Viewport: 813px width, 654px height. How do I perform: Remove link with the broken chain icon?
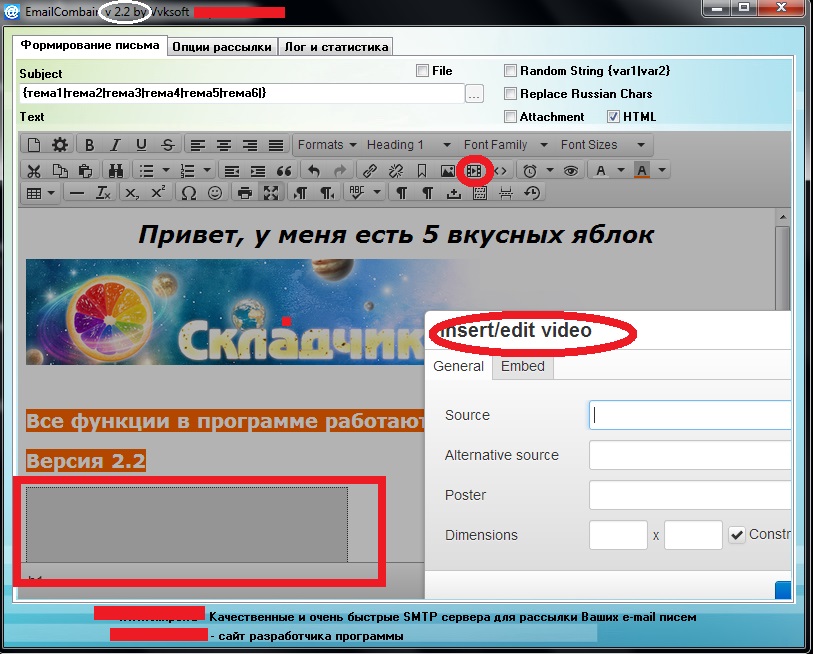pyautogui.click(x=396, y=170)
